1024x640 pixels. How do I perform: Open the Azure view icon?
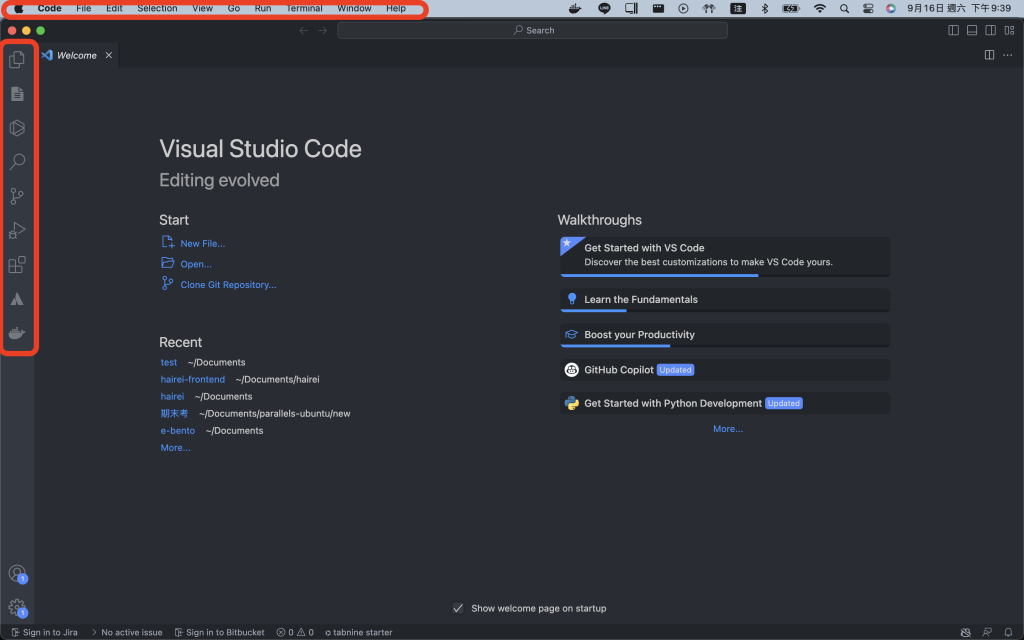(x=17, y=299)
